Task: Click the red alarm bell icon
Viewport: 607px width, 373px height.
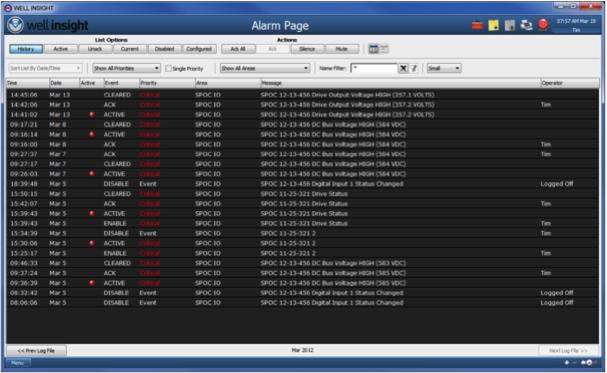Action: pos(544,25)
